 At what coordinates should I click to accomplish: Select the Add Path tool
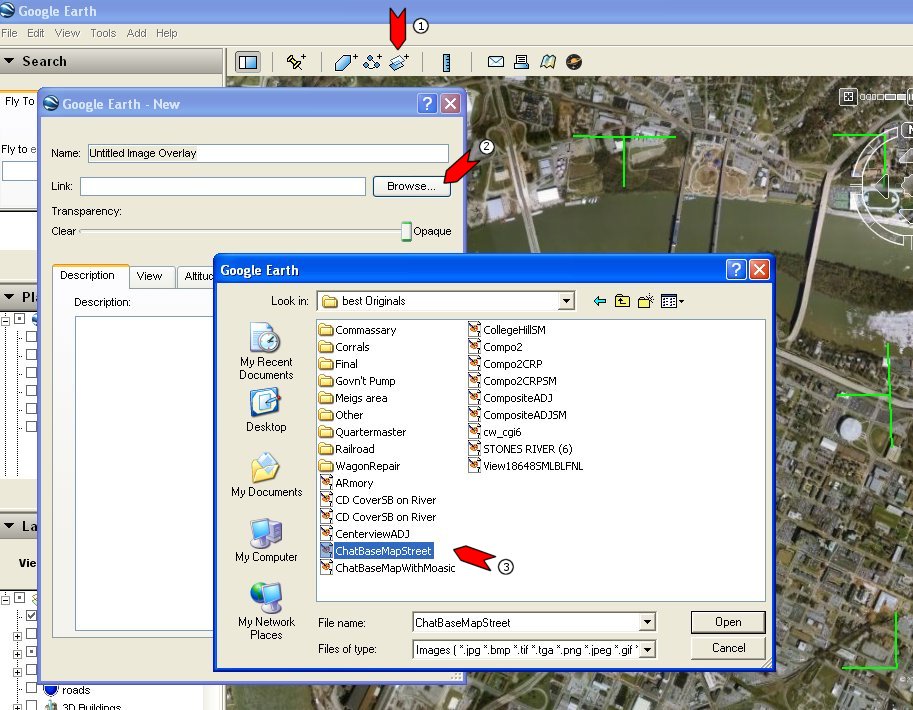click(x=372, y=62)
